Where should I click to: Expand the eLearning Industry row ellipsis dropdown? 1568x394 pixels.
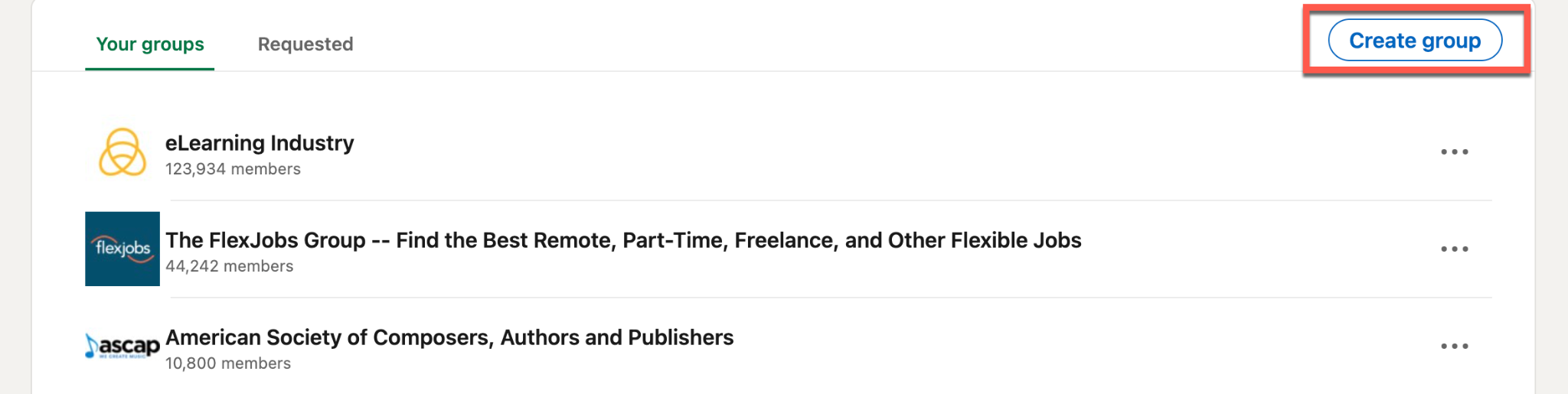(1454, 152)
